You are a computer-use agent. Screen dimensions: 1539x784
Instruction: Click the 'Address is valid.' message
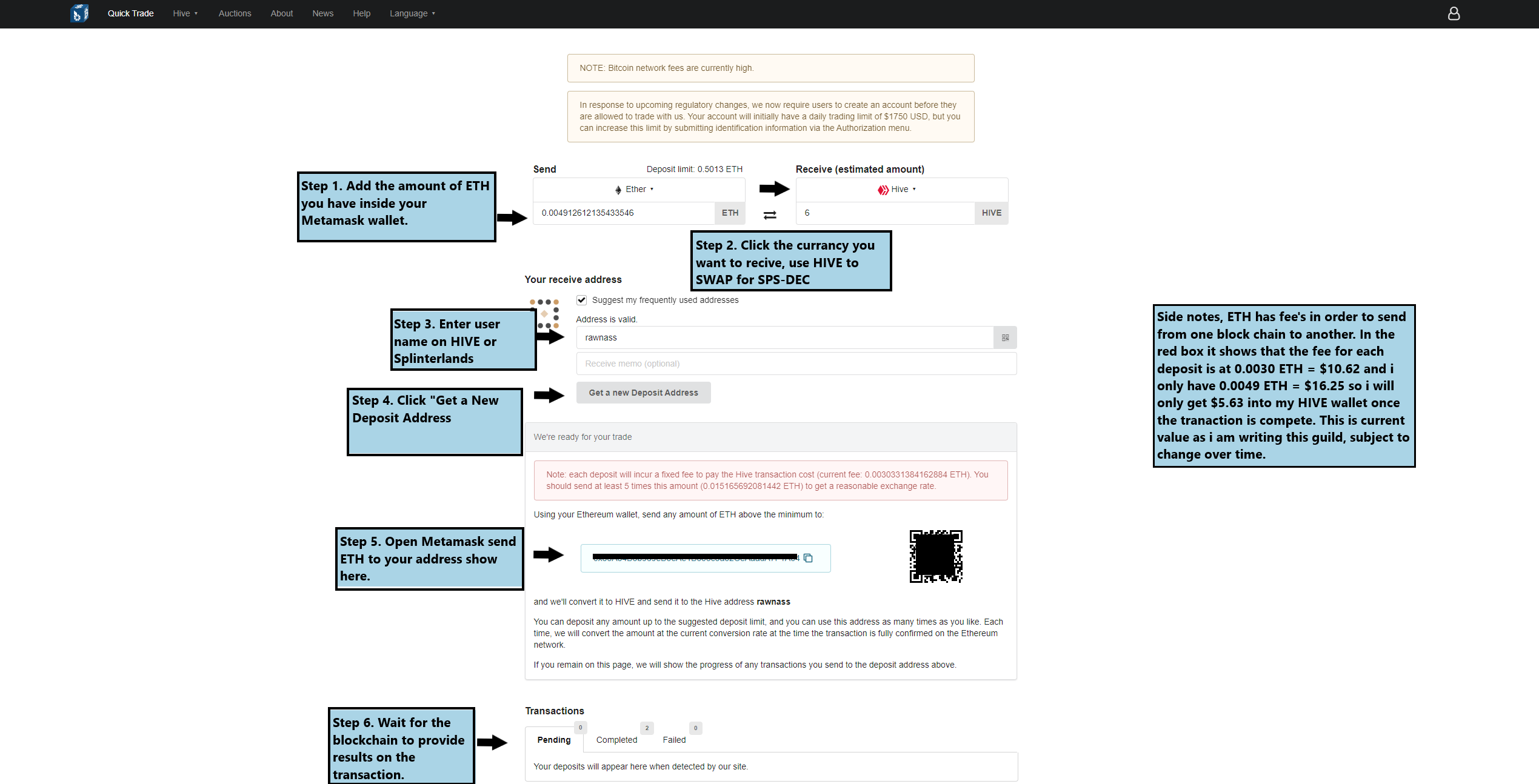[606, 319]
